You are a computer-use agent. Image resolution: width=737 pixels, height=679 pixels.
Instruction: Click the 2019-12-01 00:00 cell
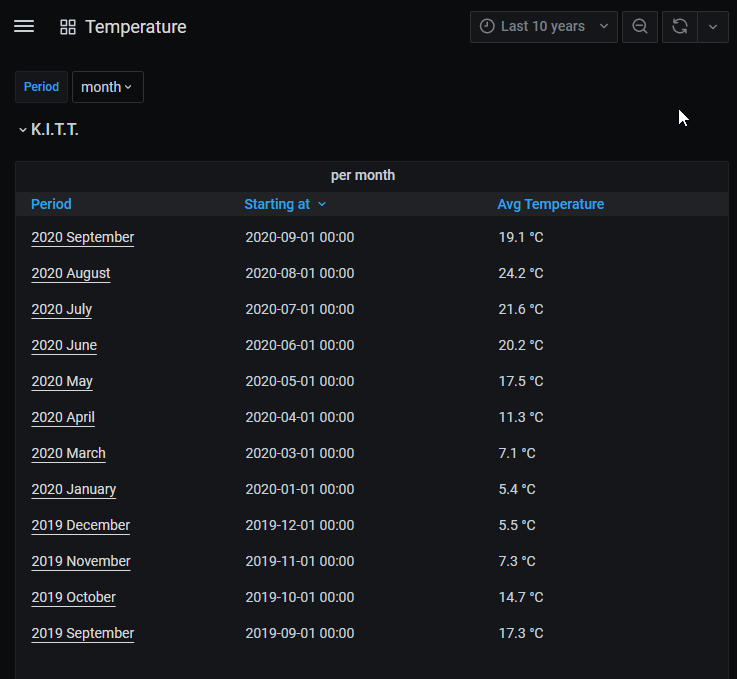coord(300,525)
